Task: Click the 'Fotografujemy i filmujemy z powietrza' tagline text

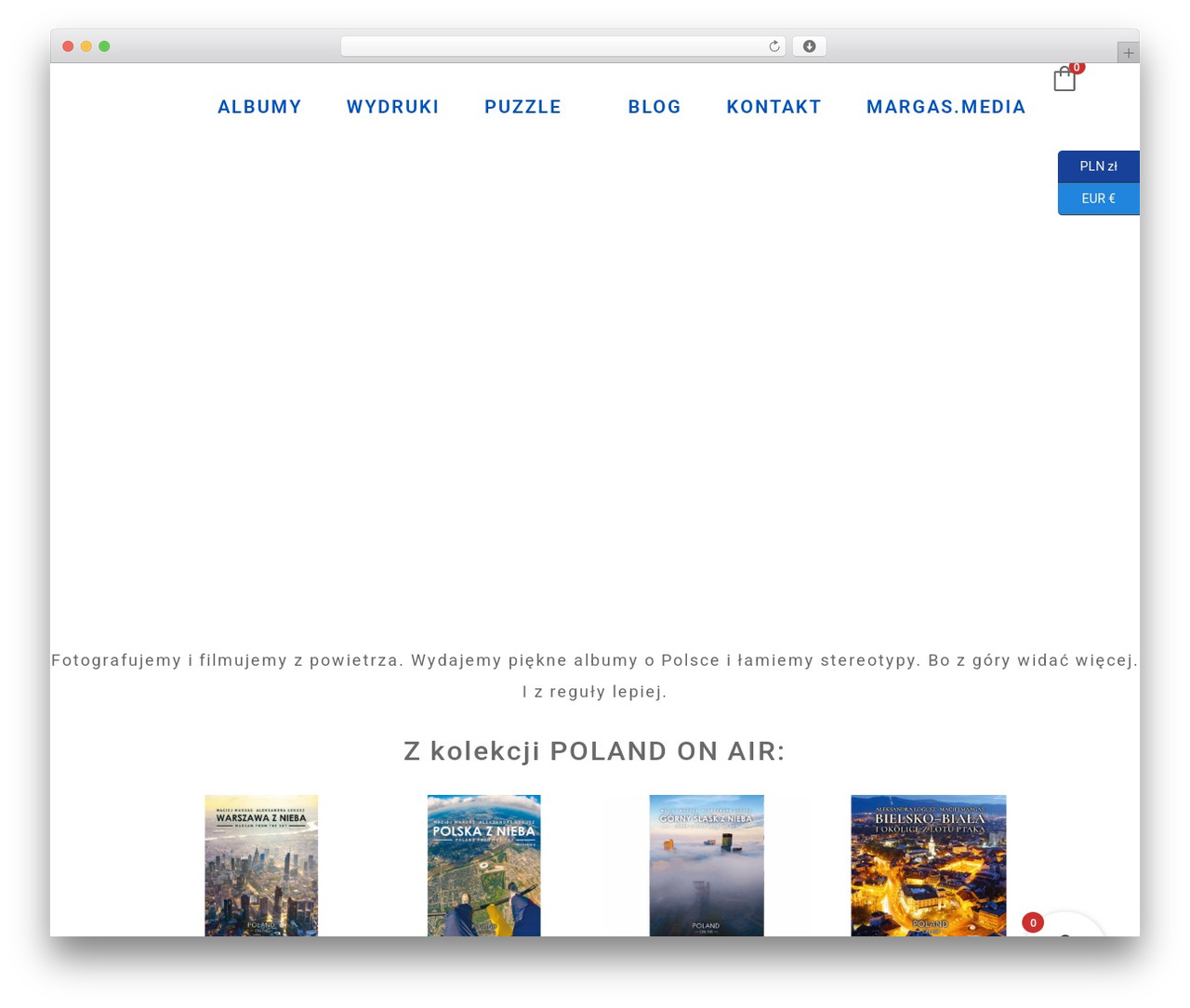Action: tap(595, 676)
